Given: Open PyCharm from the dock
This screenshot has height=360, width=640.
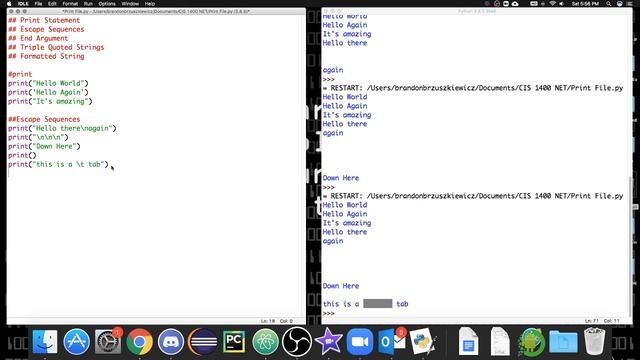Looking at the screenshot, I should 234,341.
